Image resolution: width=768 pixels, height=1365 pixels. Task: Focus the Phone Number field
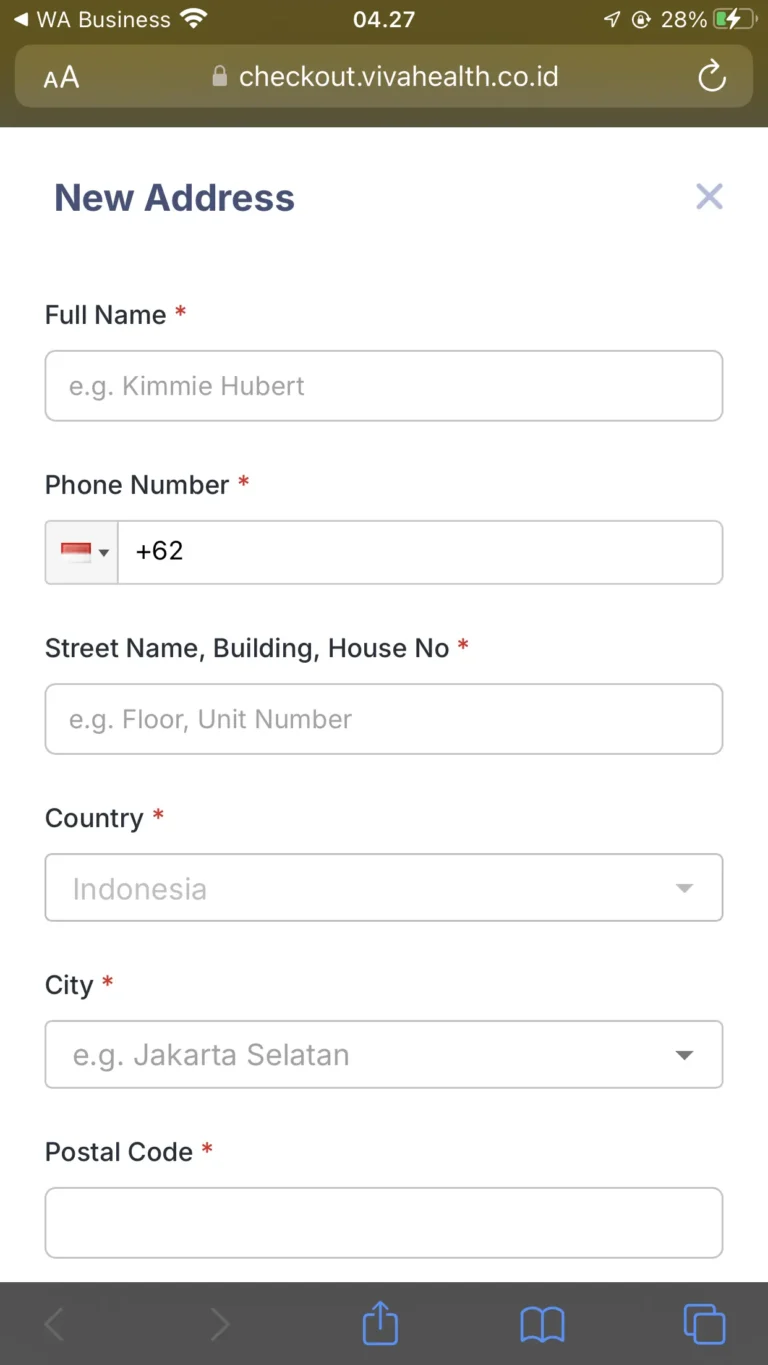(420, 552)
